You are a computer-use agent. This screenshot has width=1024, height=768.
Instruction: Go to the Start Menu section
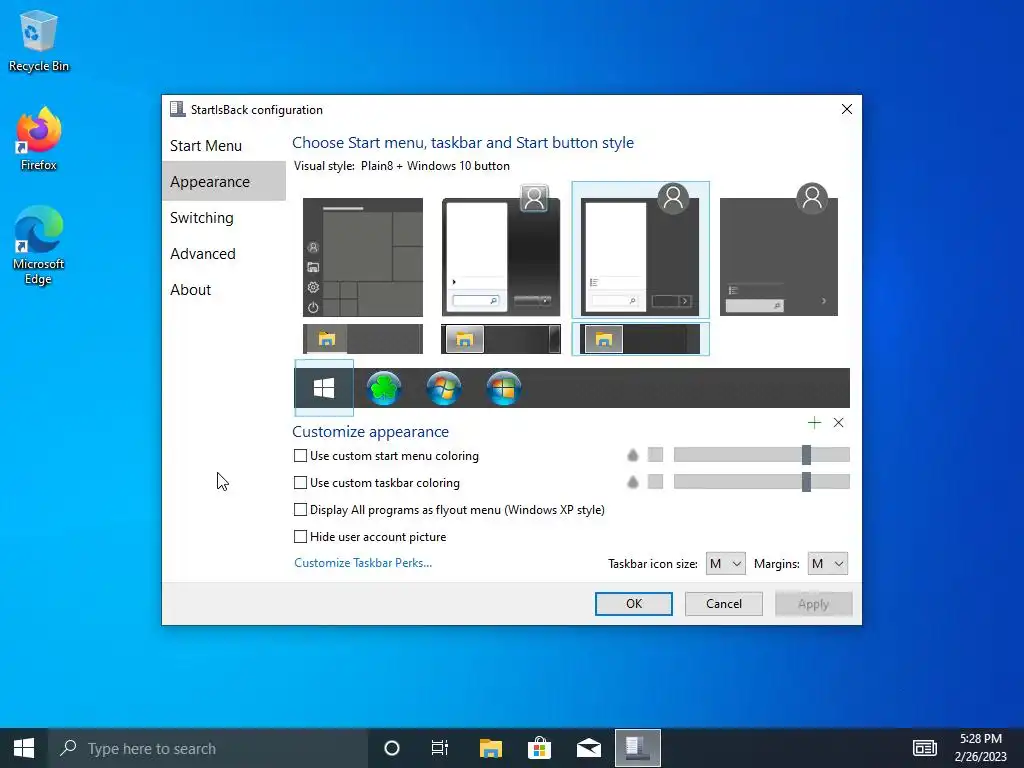coord(206,146)
